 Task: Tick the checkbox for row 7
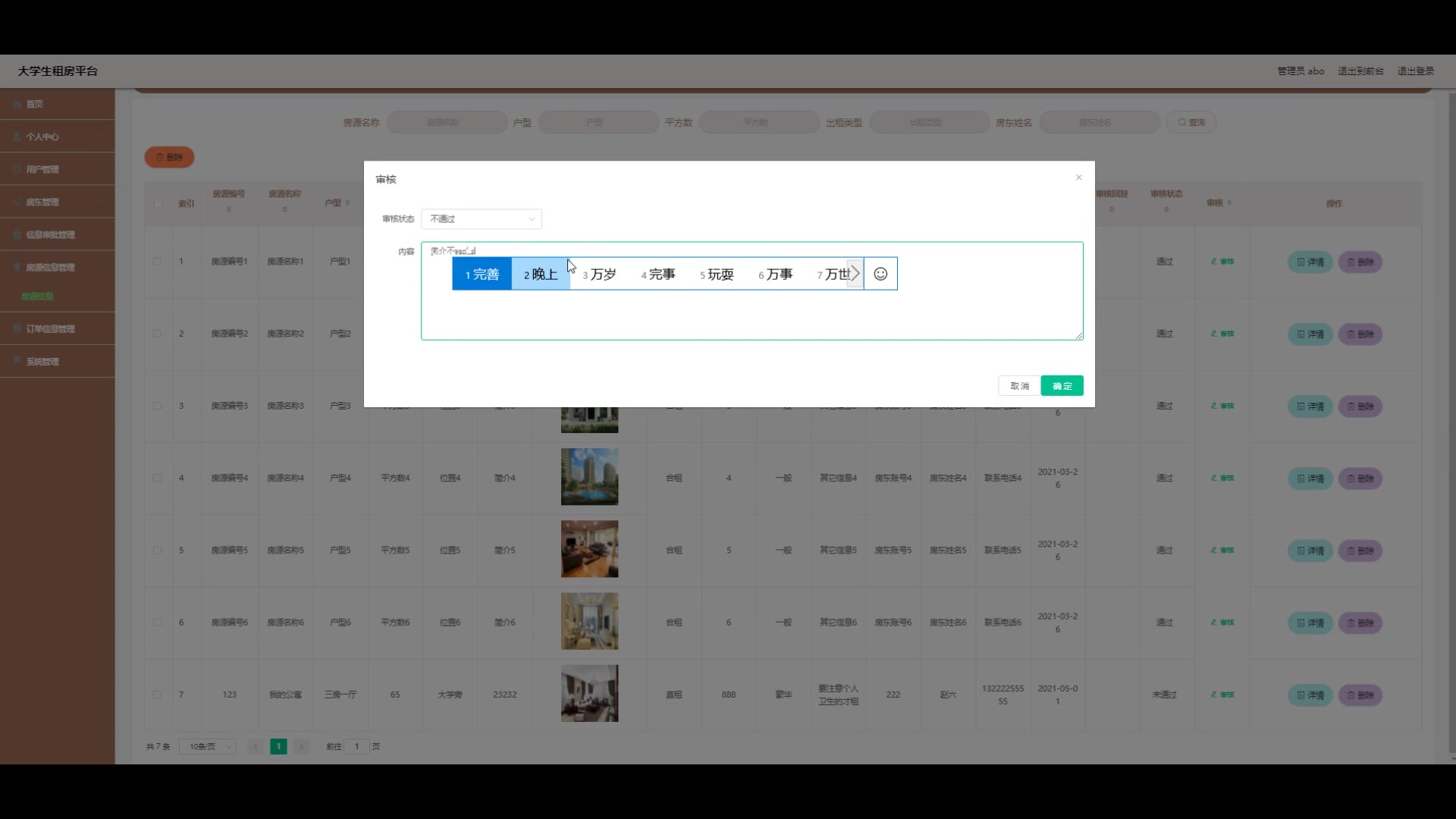(157, 695)
